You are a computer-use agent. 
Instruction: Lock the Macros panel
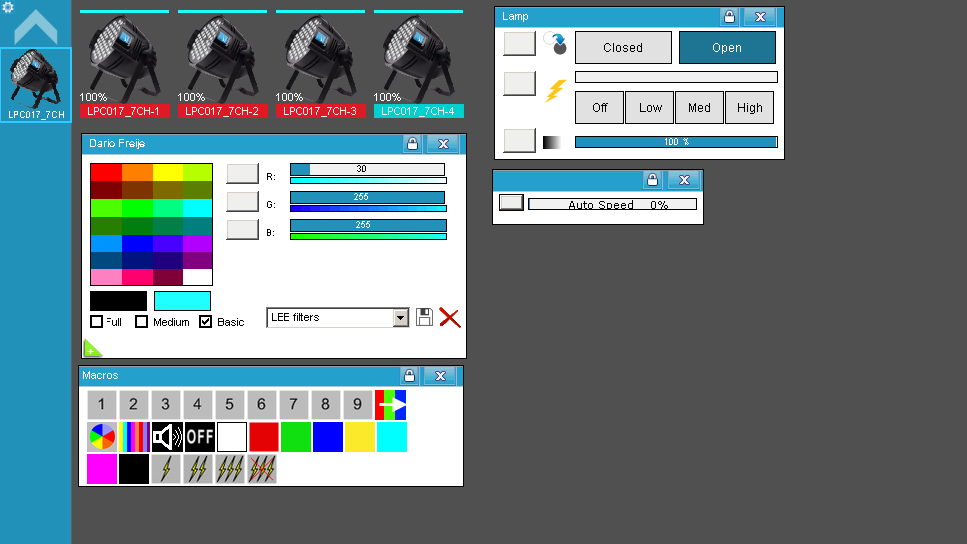409,376
